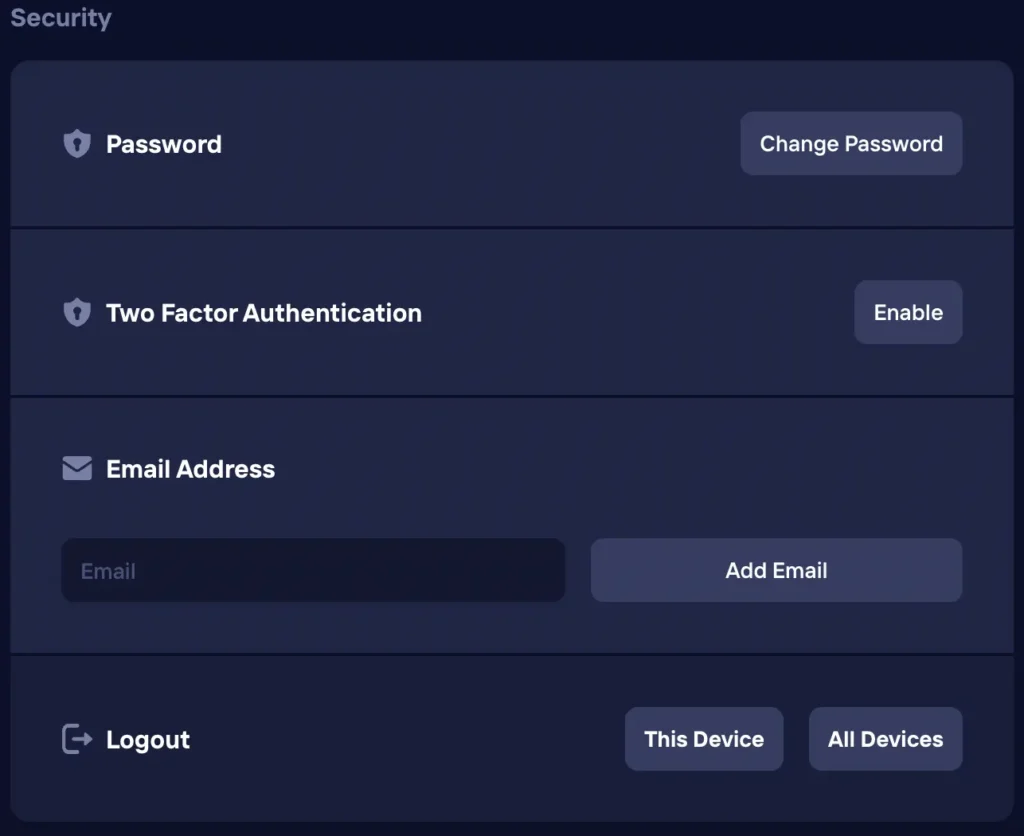Click the Logout arrow icon

(x=77, y=739)
